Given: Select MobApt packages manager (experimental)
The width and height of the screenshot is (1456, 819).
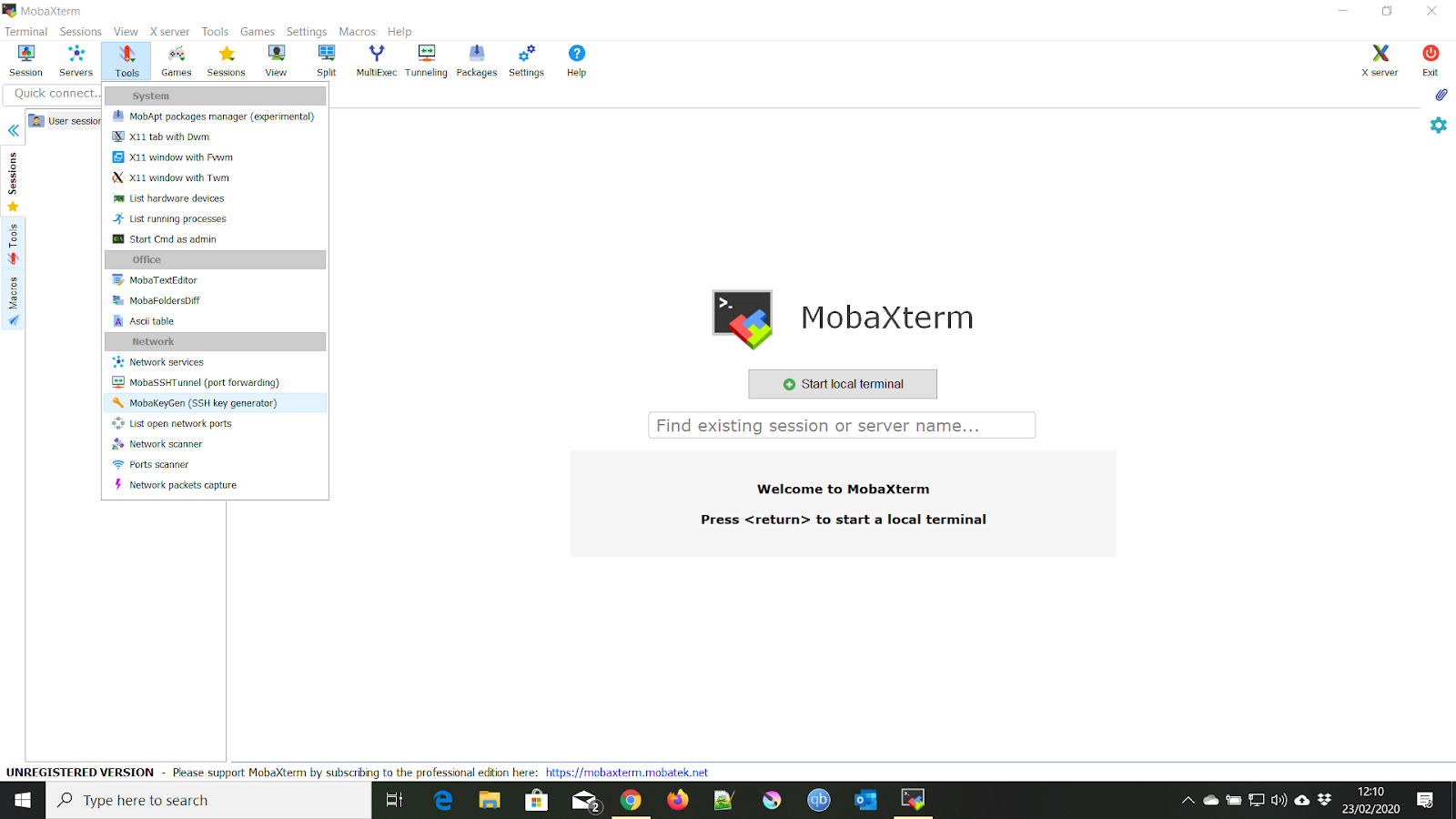Looking at the screenshot, I should click(216, 116).
